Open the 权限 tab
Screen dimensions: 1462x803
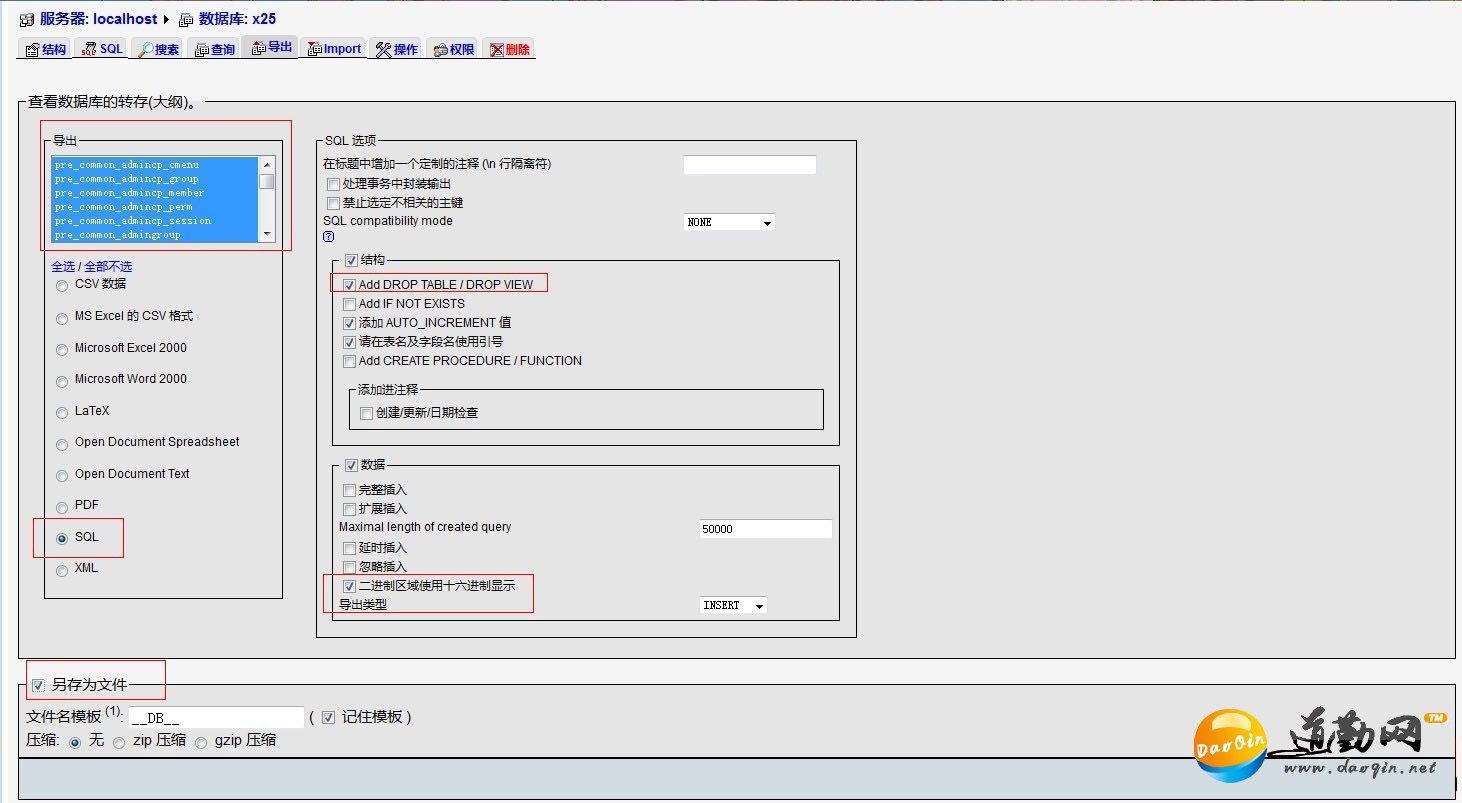point(453,49)
